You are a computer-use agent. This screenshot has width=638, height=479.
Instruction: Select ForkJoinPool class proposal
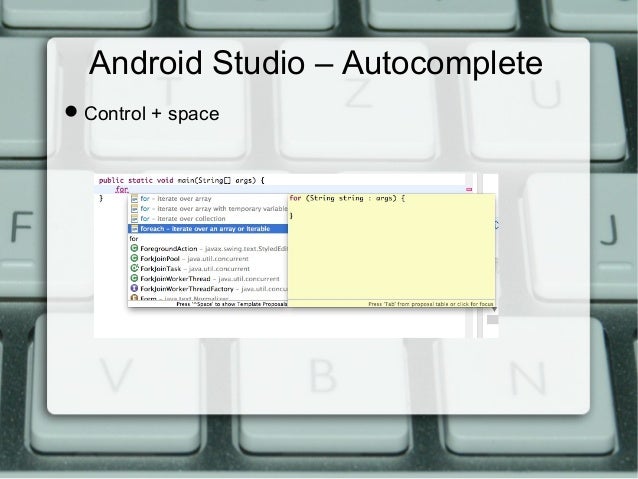coord(208,259)
